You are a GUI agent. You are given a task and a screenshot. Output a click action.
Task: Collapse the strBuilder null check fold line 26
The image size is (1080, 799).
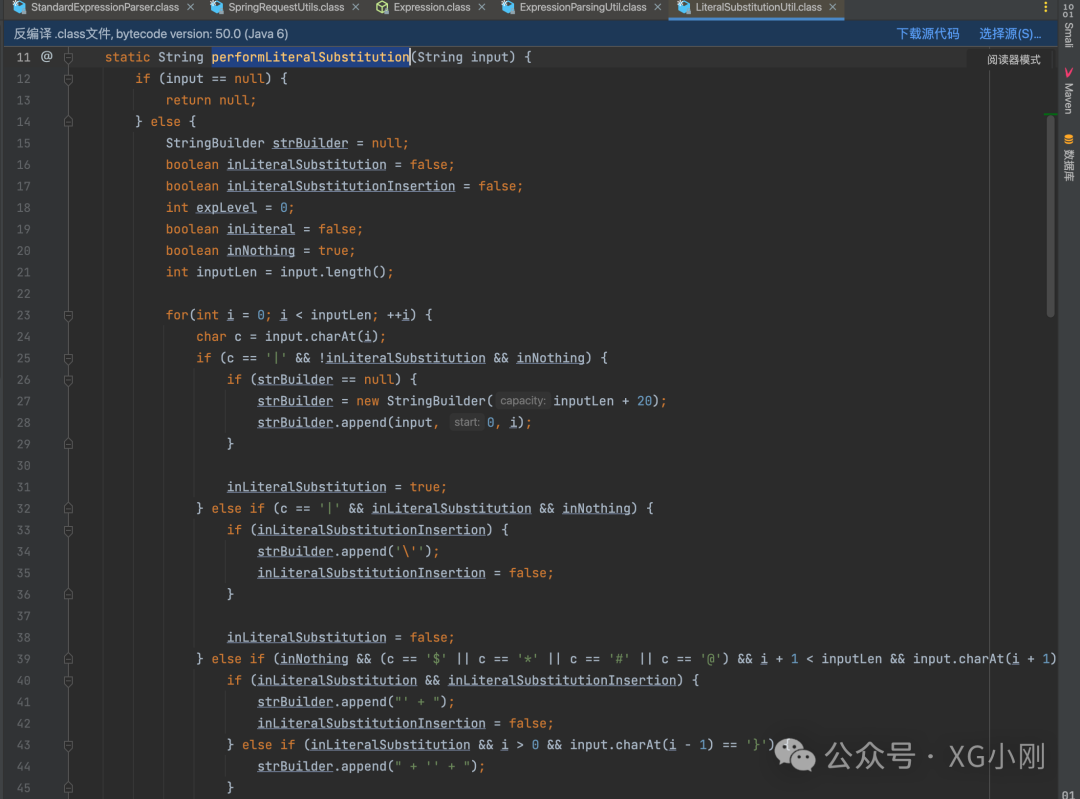pyautogui.click(x=68, y=380)
